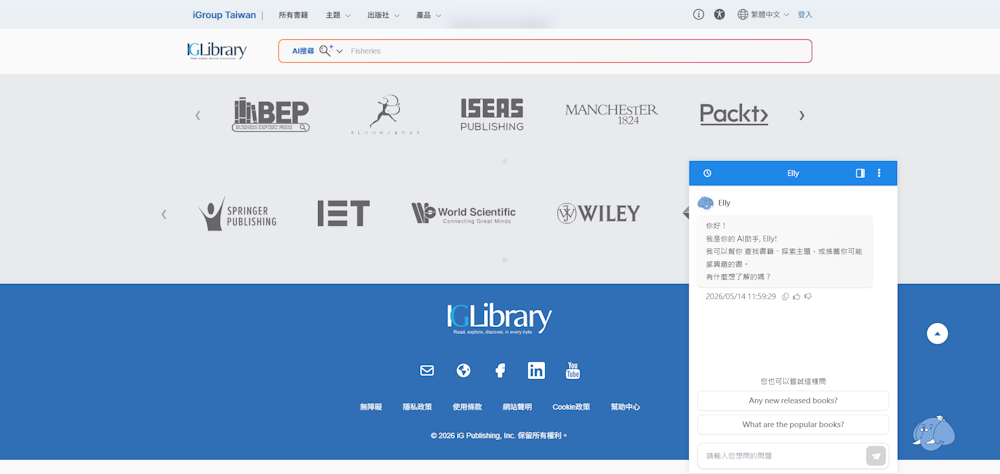Screen dimensions: 1000x474
Task: Expand the AI search mode chevron
Action: pyautogui.click(x=339, y=51)
